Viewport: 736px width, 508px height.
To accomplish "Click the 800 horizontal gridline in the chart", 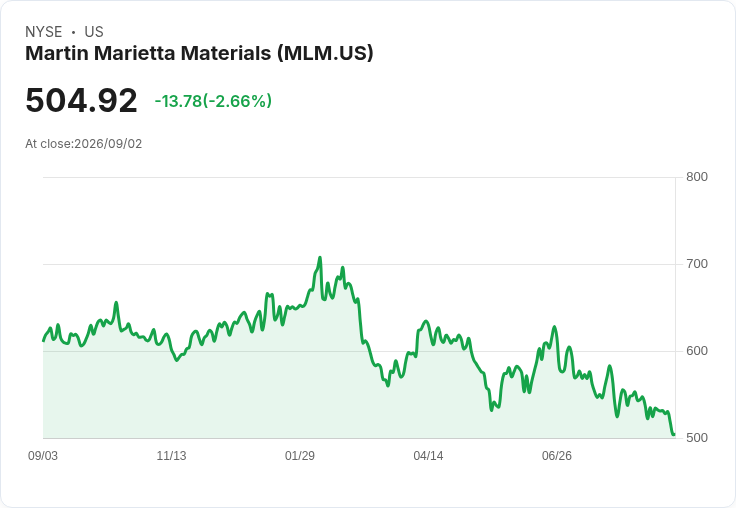I will pyautogui.click(x=360, y=177).
